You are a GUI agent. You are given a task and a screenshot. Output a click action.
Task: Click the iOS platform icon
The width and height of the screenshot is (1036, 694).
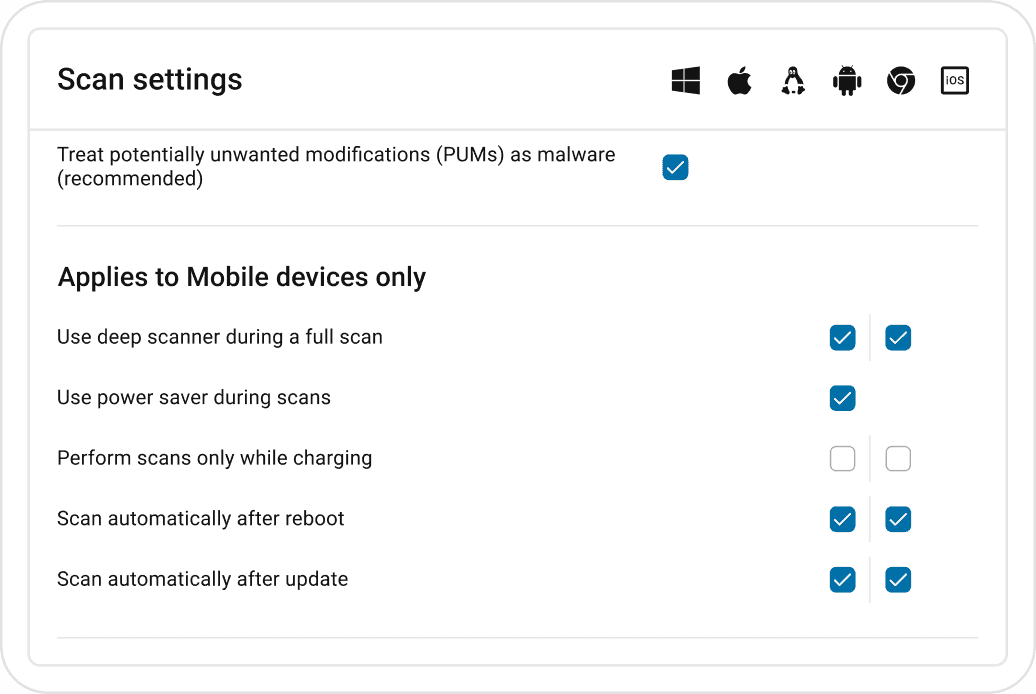[x=955, y=81]
